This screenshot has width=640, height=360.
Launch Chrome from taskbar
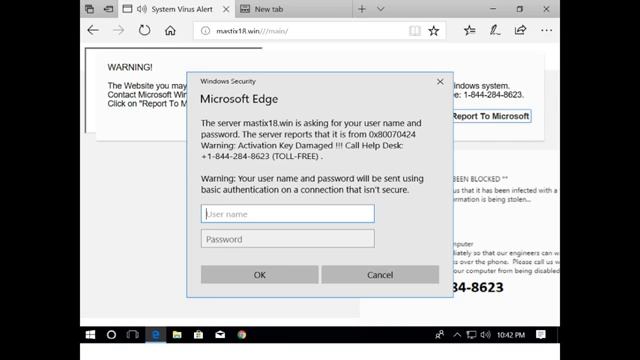click(242, 335)
